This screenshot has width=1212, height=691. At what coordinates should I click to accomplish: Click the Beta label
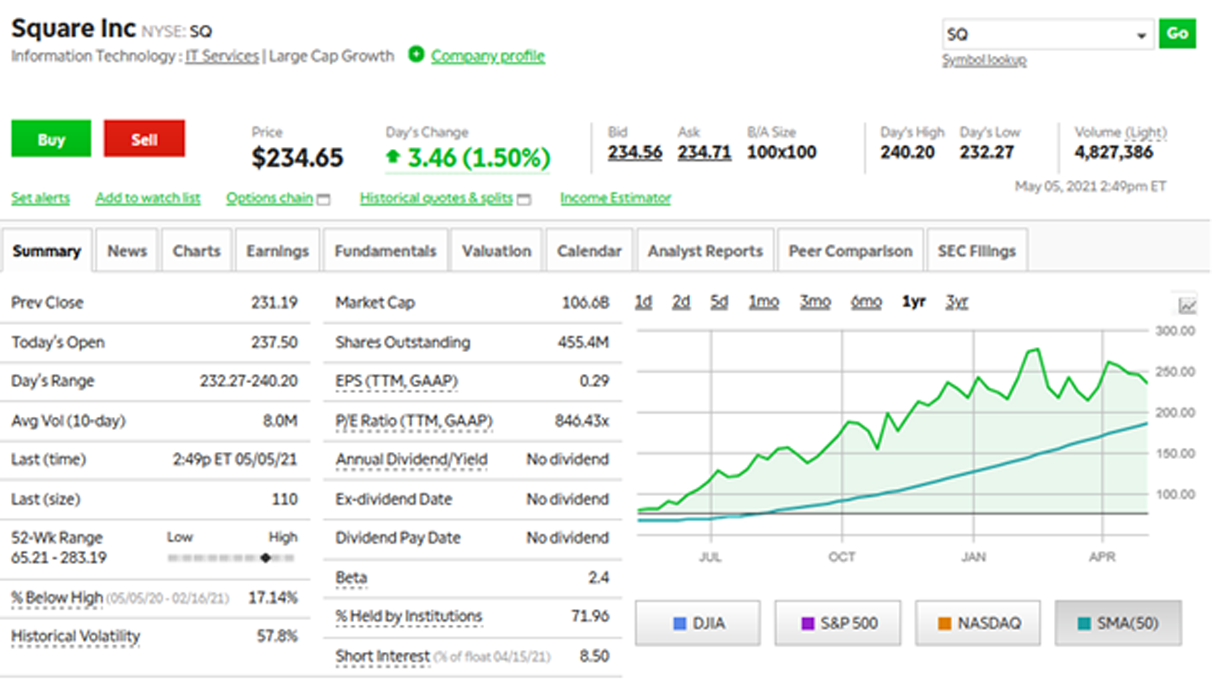point(351,578)
